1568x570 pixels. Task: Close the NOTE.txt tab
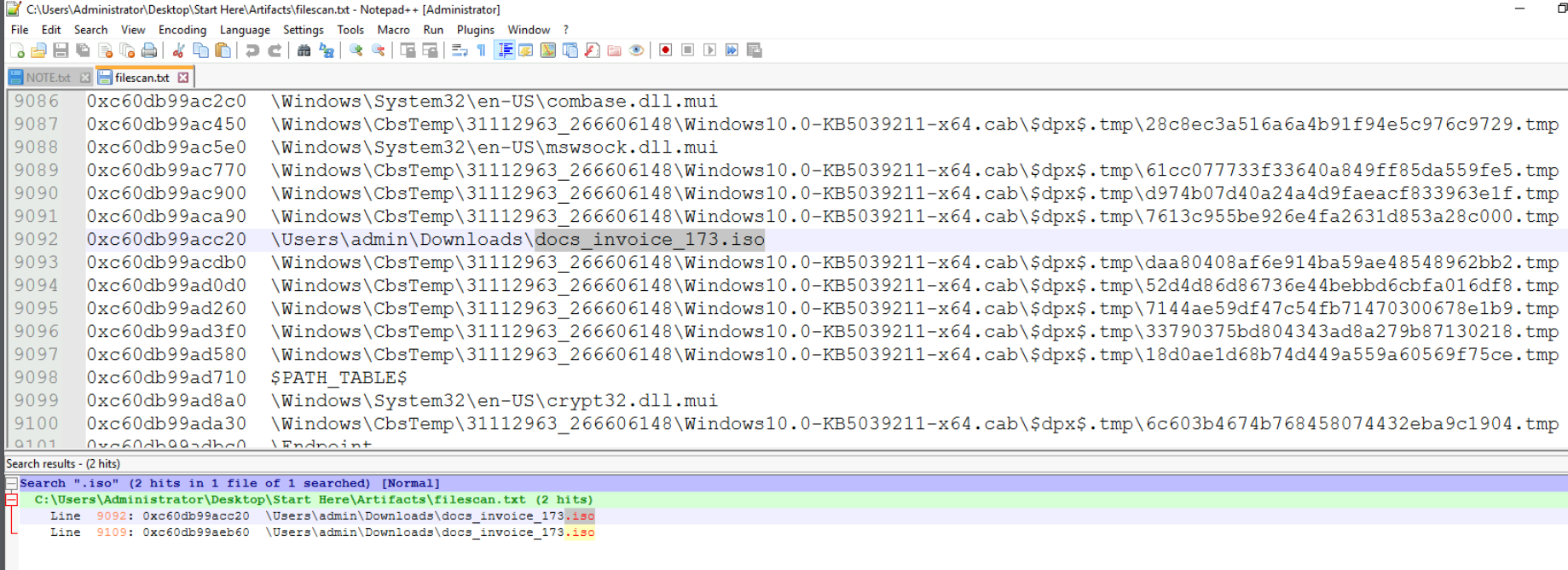84,78
